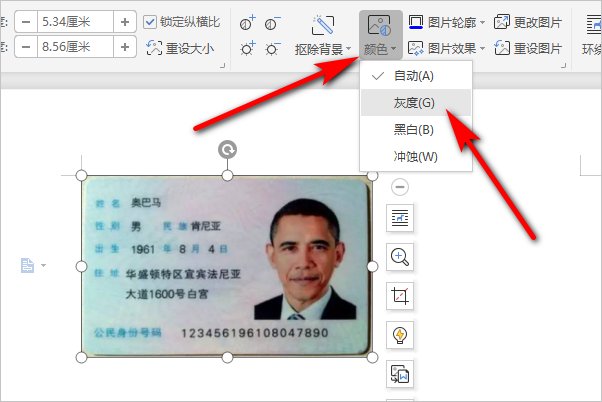The width and height of the screenshot is (602, 402).
Task: Open picture group dialog launcher
Action: coord(563,66)
